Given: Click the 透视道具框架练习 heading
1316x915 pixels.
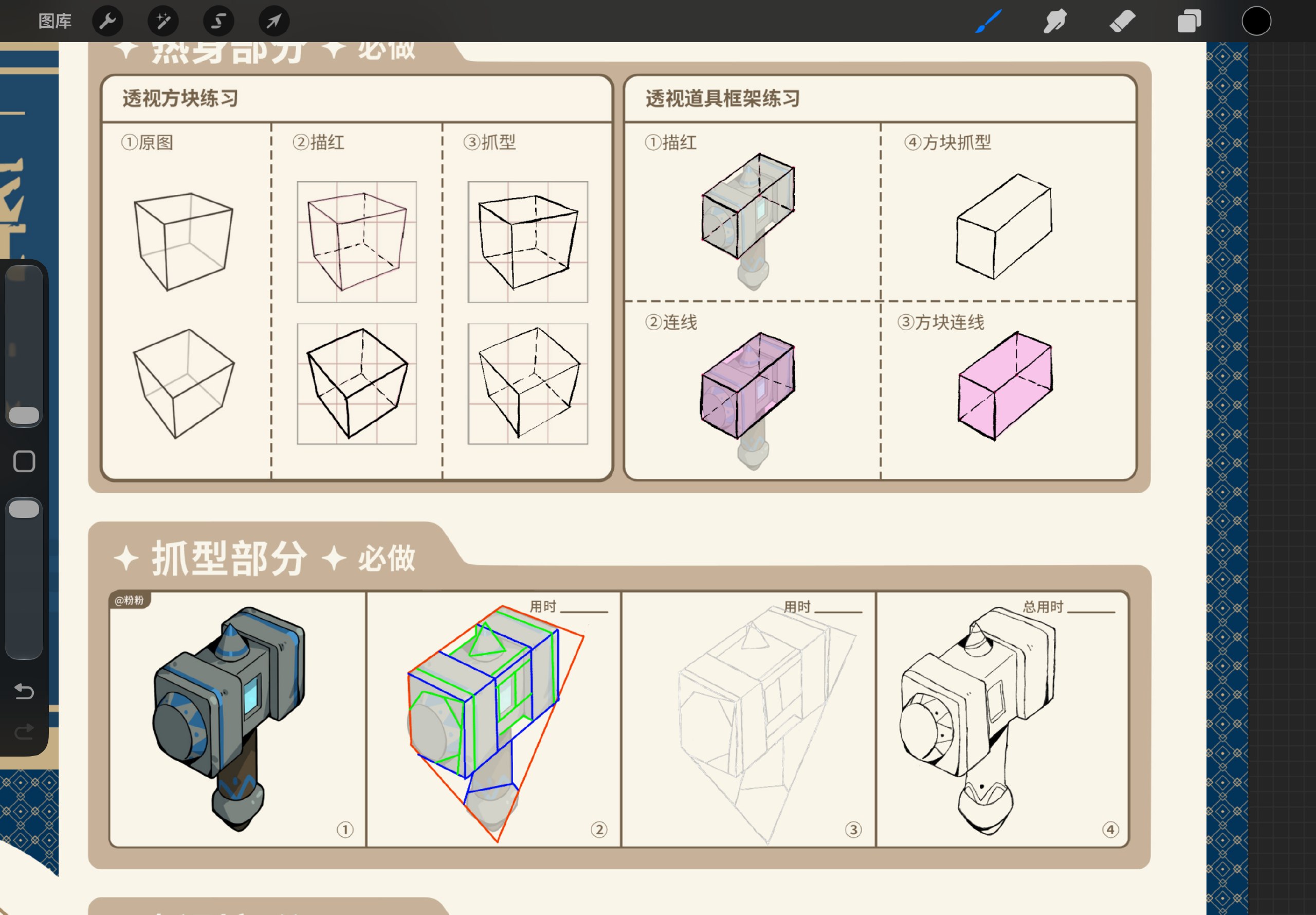Looking at the screenshot, I should [722, 99].
